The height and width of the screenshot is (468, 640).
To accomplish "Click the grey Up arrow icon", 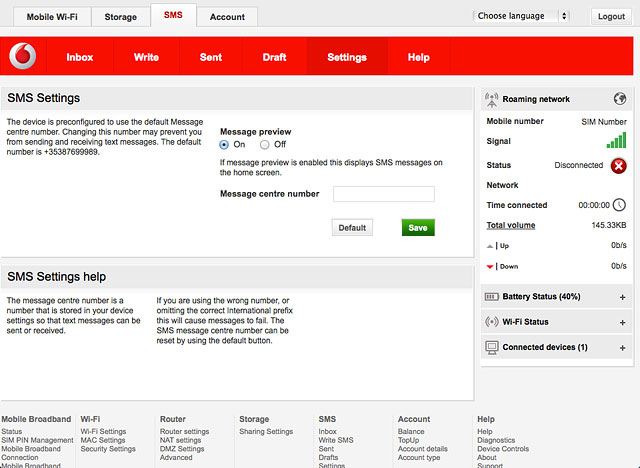I will [490, 246].
